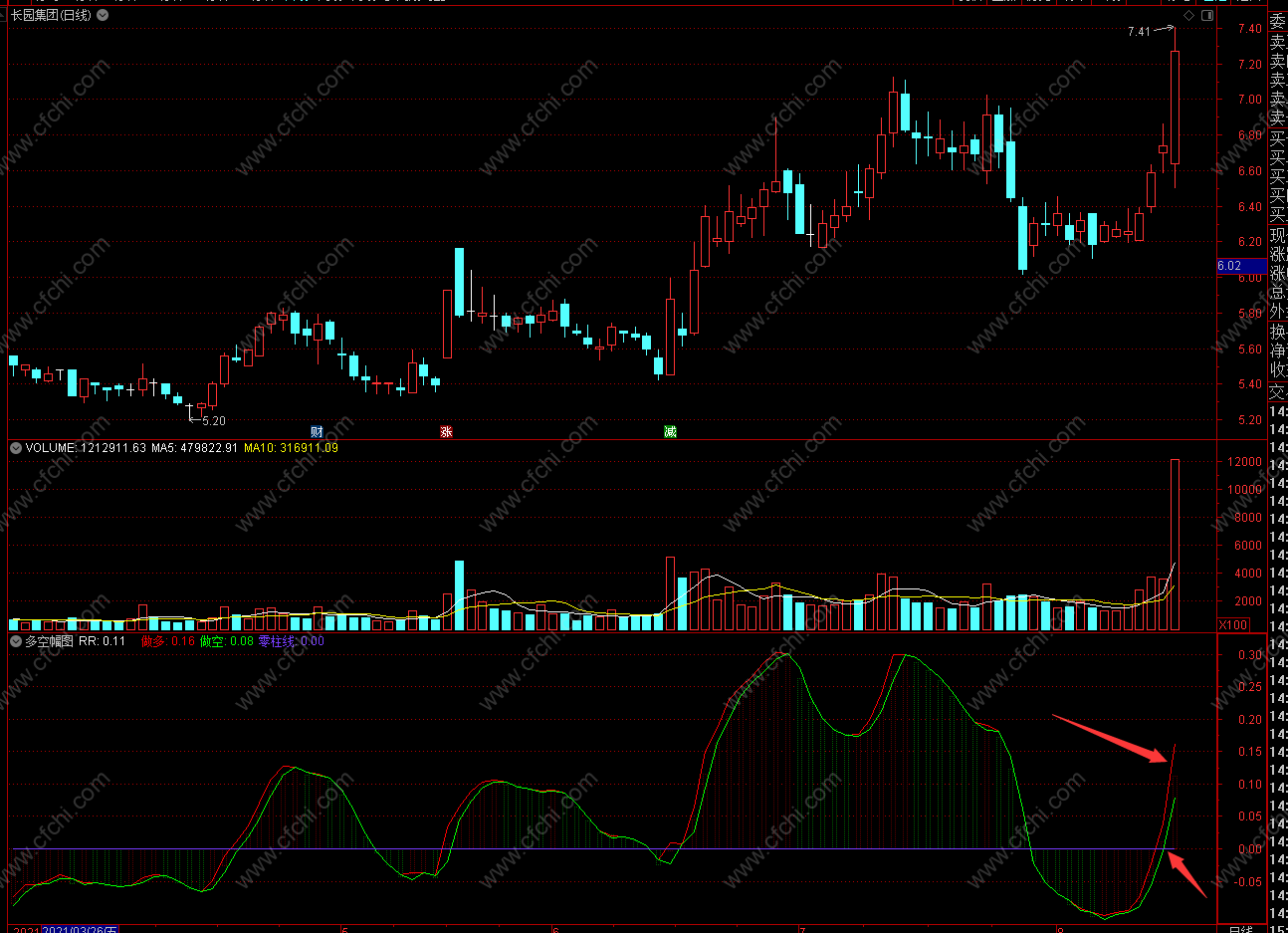Screen dimensions: 1288x933
Task: Click the 多空幅图 indicator name
Action: (x=49, y=641)
